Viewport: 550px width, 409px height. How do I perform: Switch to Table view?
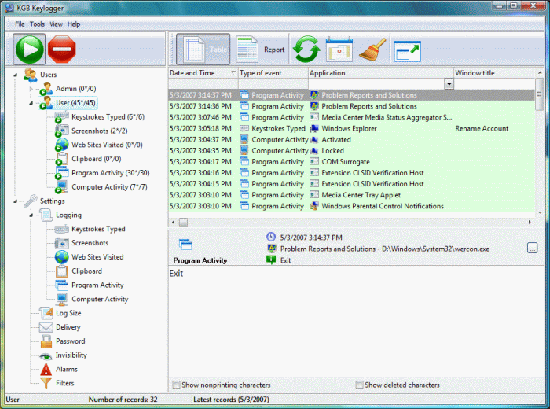point(203,49)
